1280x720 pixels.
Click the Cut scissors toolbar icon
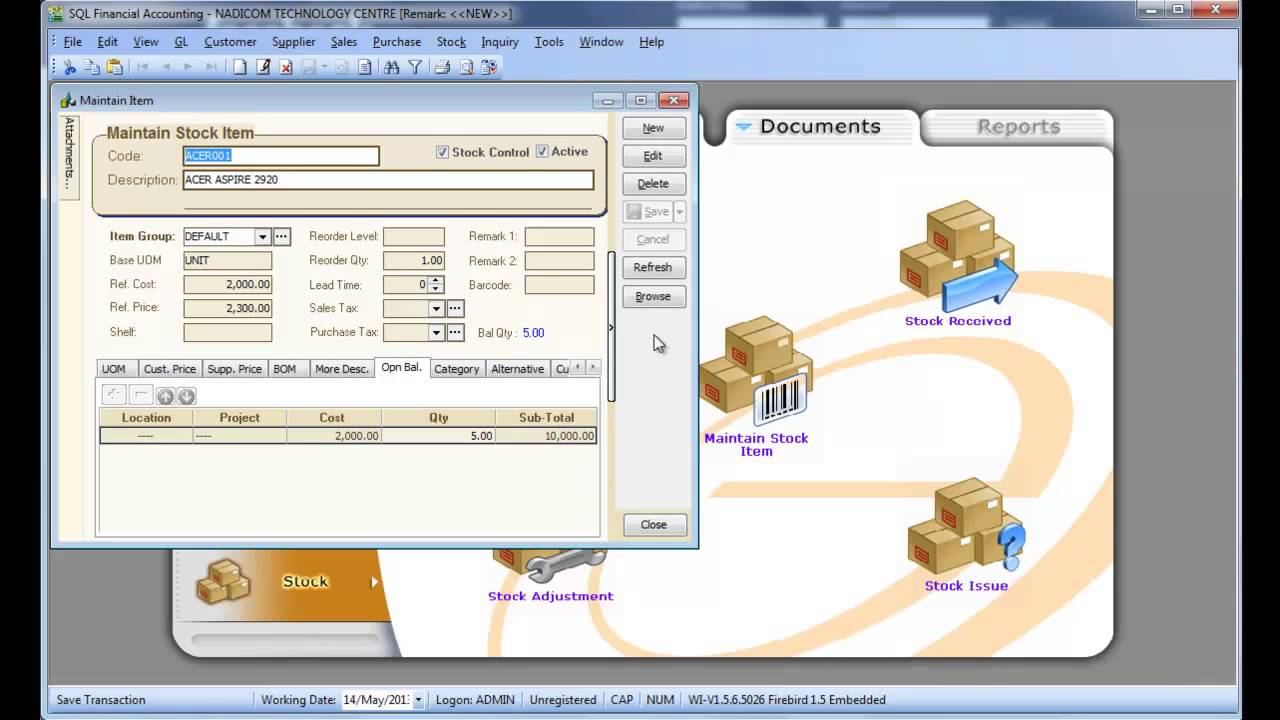point(70,67)
